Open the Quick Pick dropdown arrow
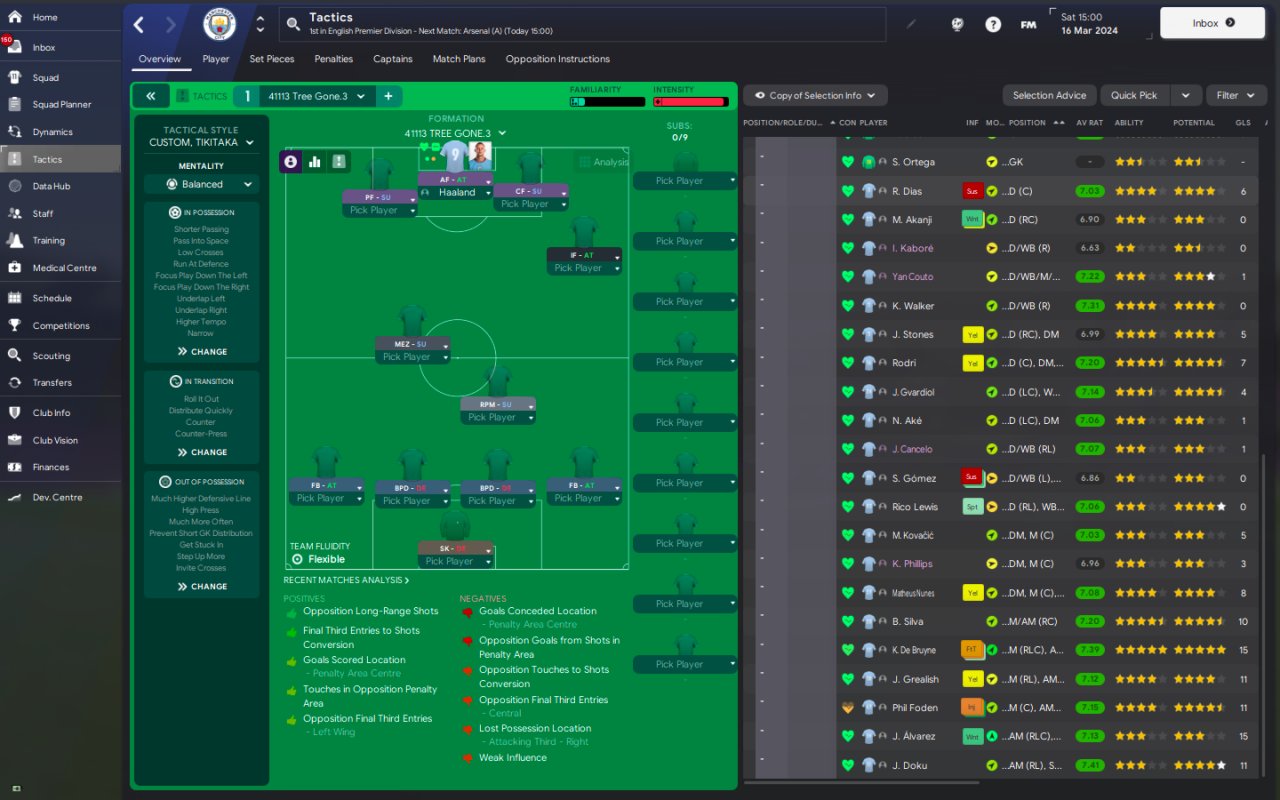1280x800 pixels. tap(1185, 95)
